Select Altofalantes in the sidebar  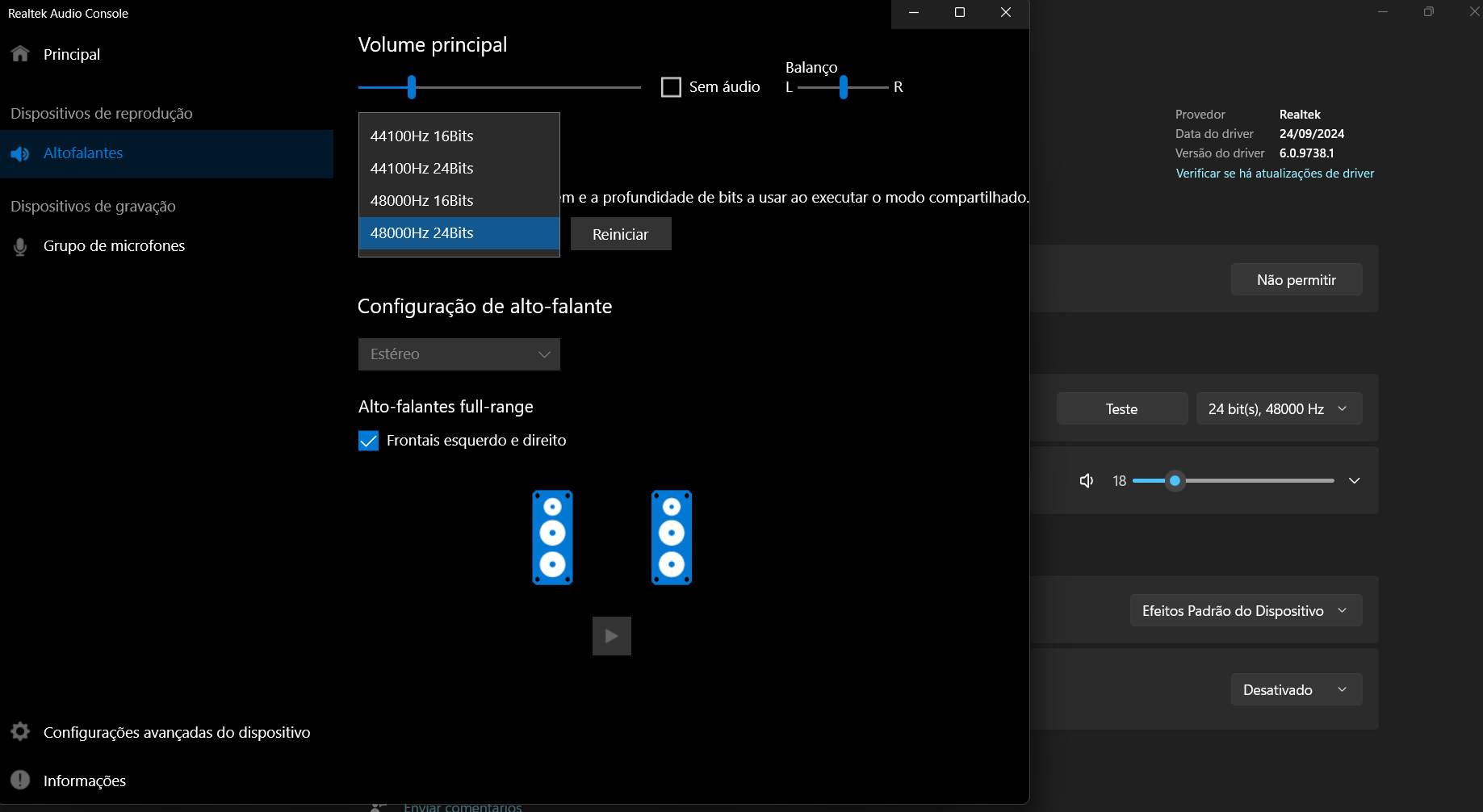click(166, 153)
